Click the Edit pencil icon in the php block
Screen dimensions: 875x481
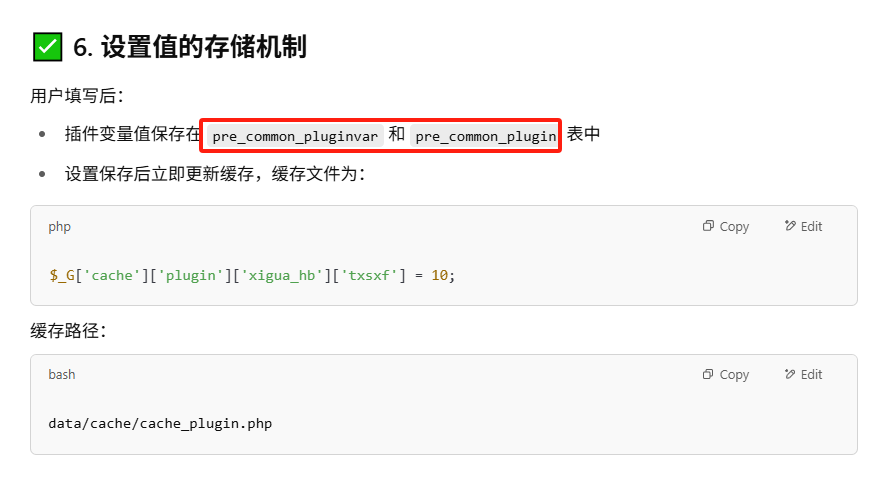(790, 227)
